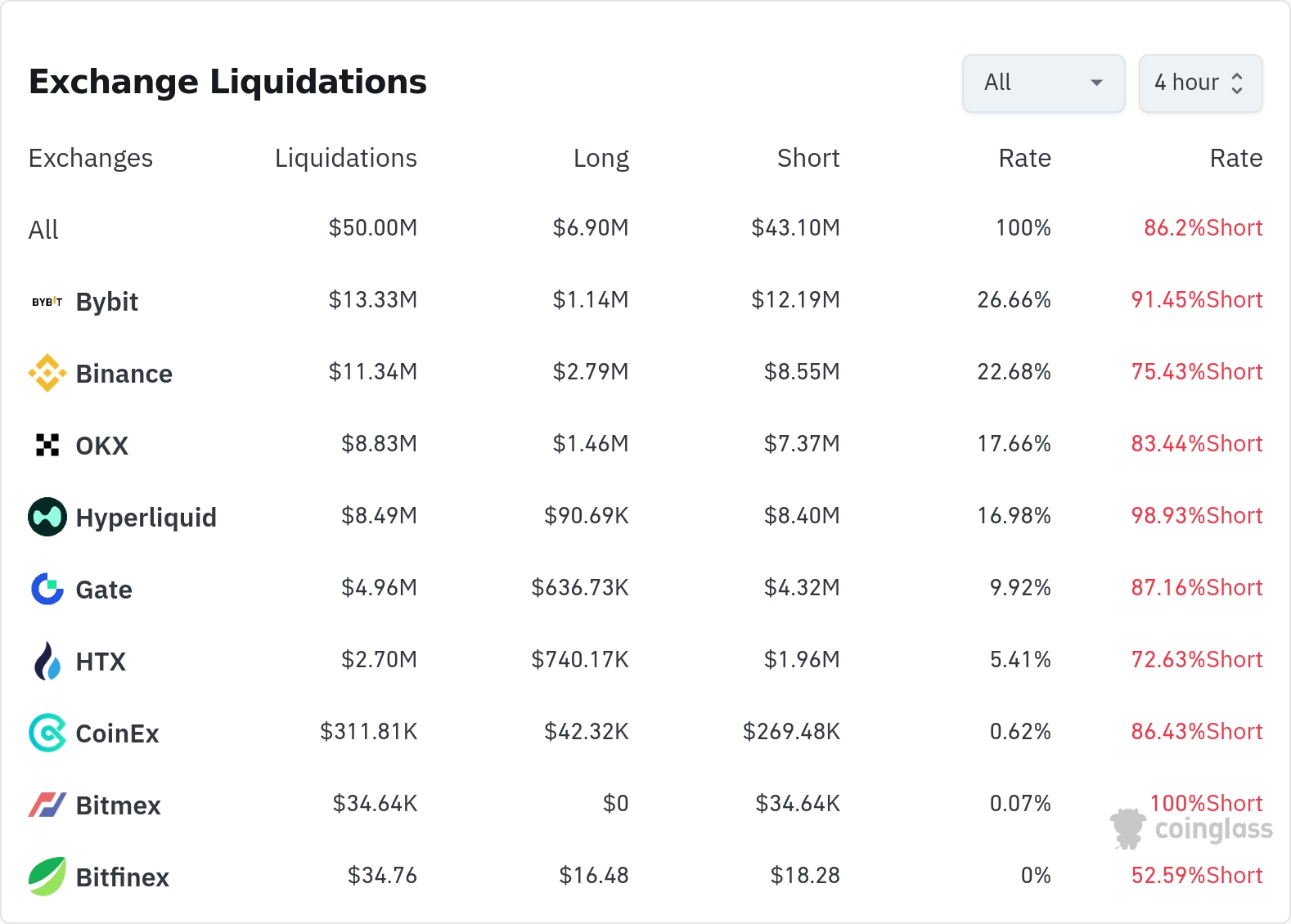
Task: Sort by the Short column header
Action: click(807, 158)
